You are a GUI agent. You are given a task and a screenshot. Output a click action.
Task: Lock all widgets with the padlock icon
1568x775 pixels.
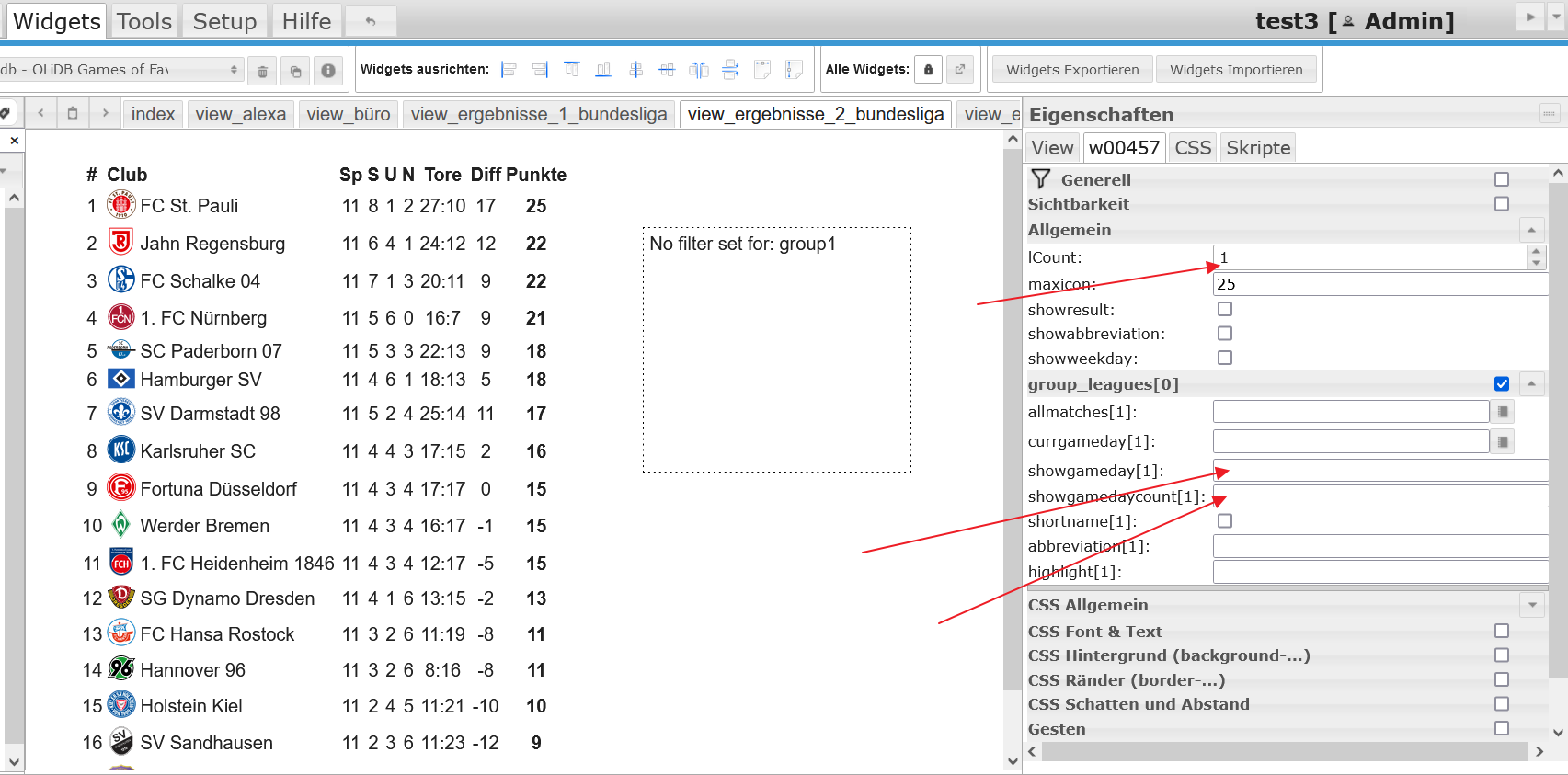point(928,70)
